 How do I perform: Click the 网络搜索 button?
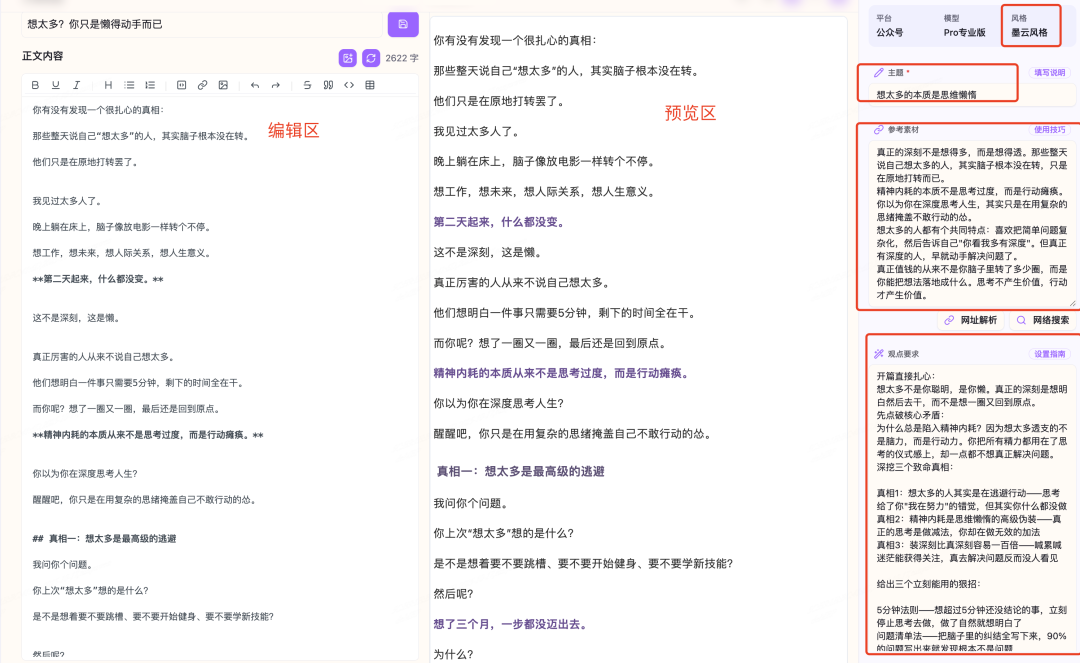point(1043,320)
